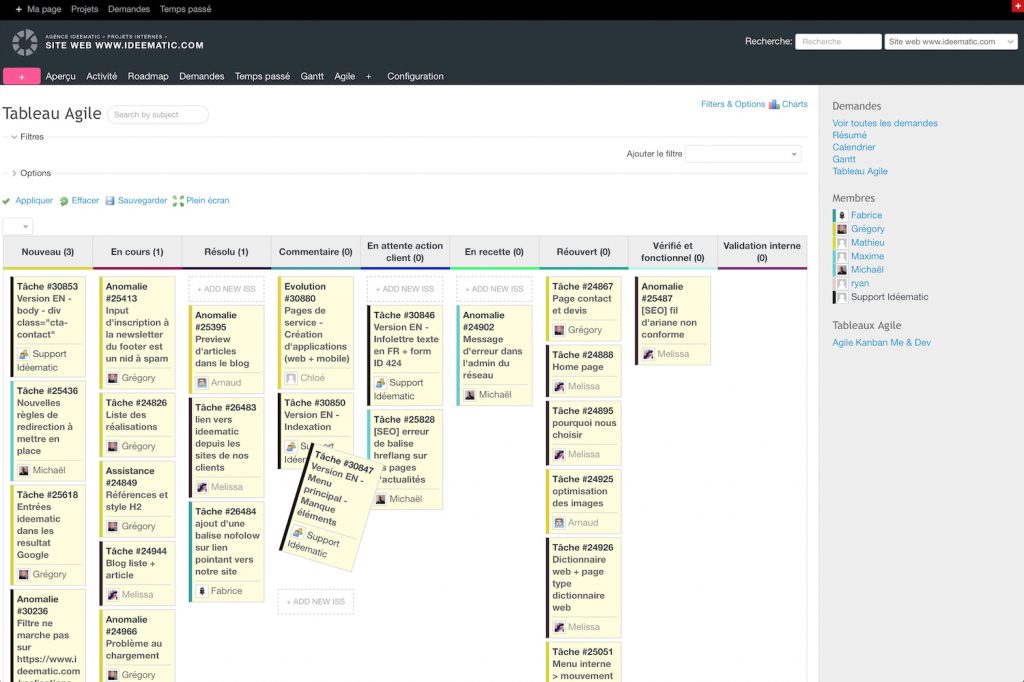Click the Sauvegarder floppy disk icon
Image resolution: width=1024 pixels, height=682 pixels.
(x=110, y=201)
